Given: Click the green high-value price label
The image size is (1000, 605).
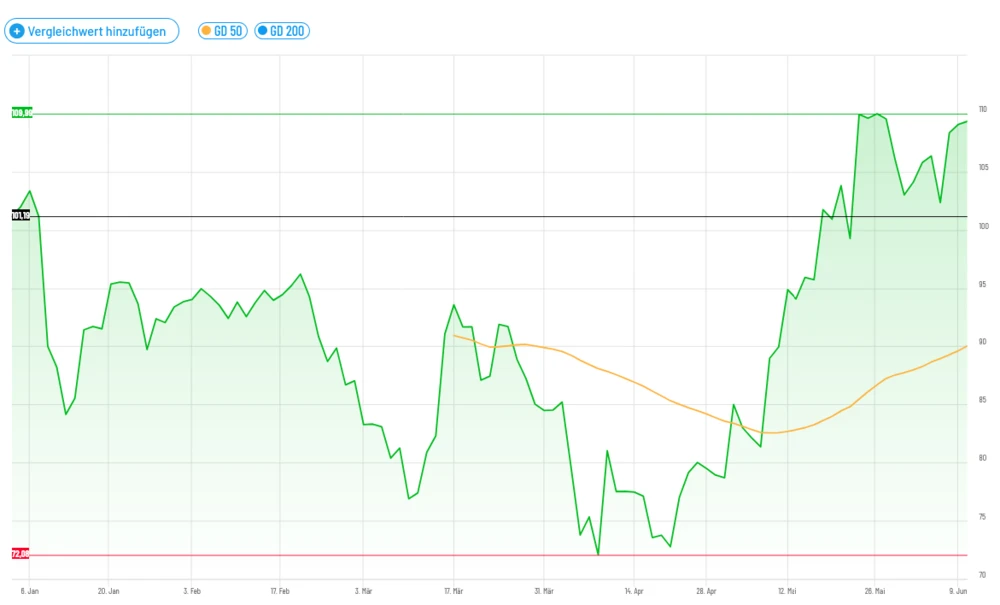Looking at the screenshot, I should click(x=21, y=113).
